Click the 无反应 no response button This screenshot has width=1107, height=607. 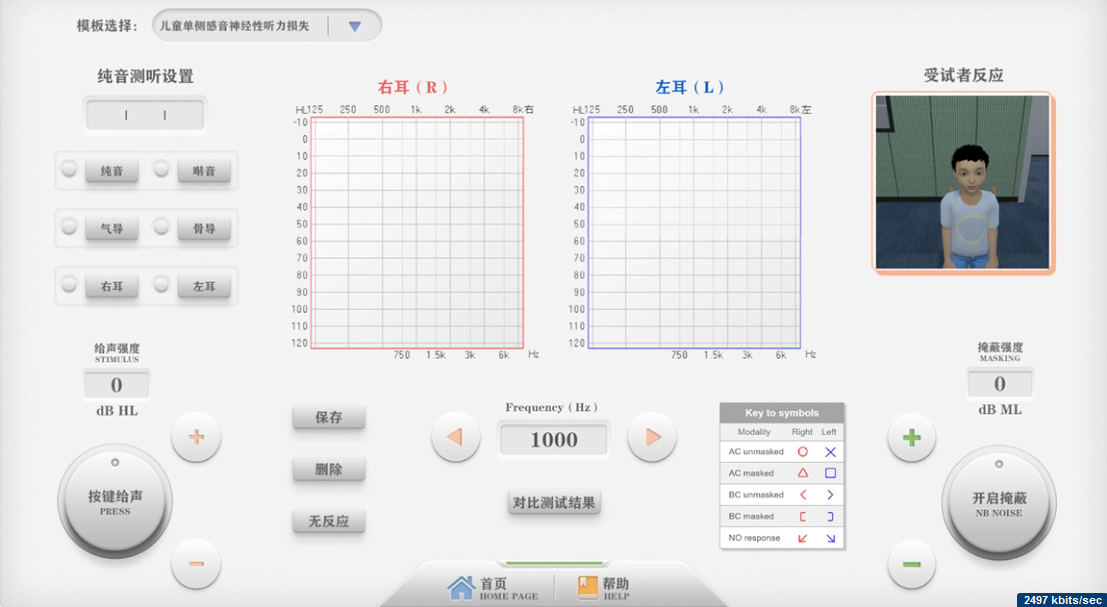329,521
